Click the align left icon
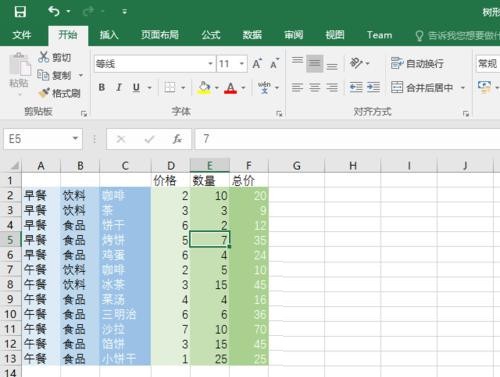This screenshot has height=377, width=500. pos(297,88)
